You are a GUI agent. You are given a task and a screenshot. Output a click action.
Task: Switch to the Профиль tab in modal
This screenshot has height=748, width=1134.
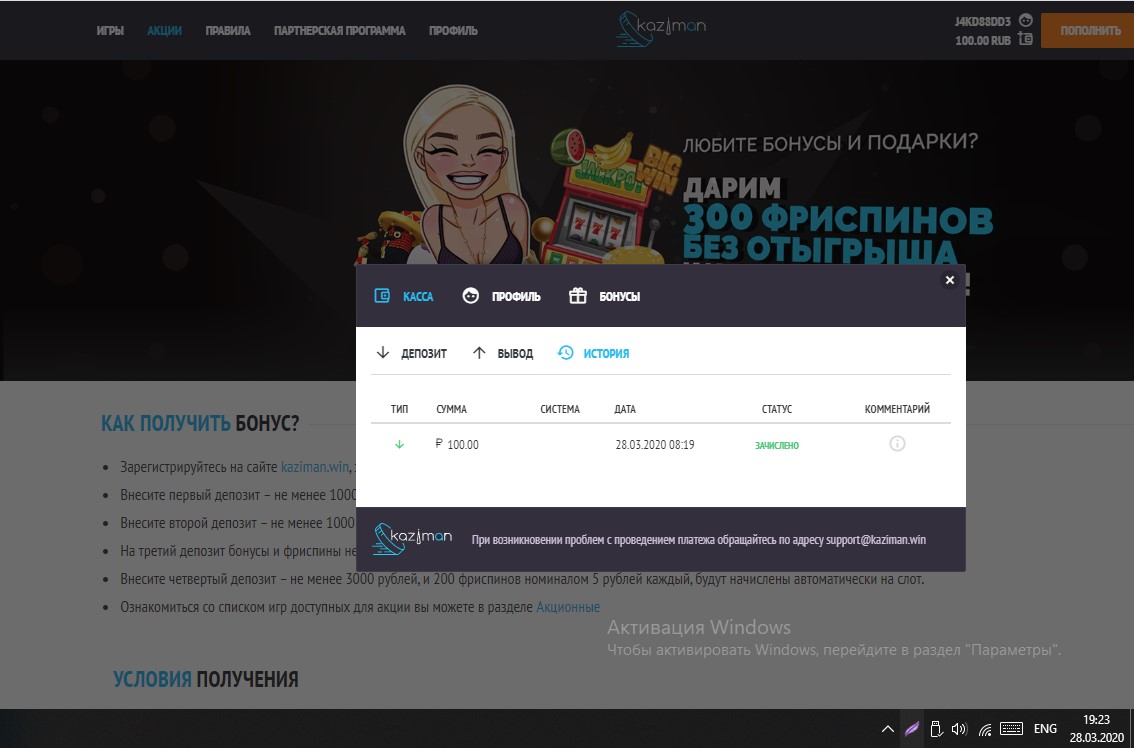[502, 297]
